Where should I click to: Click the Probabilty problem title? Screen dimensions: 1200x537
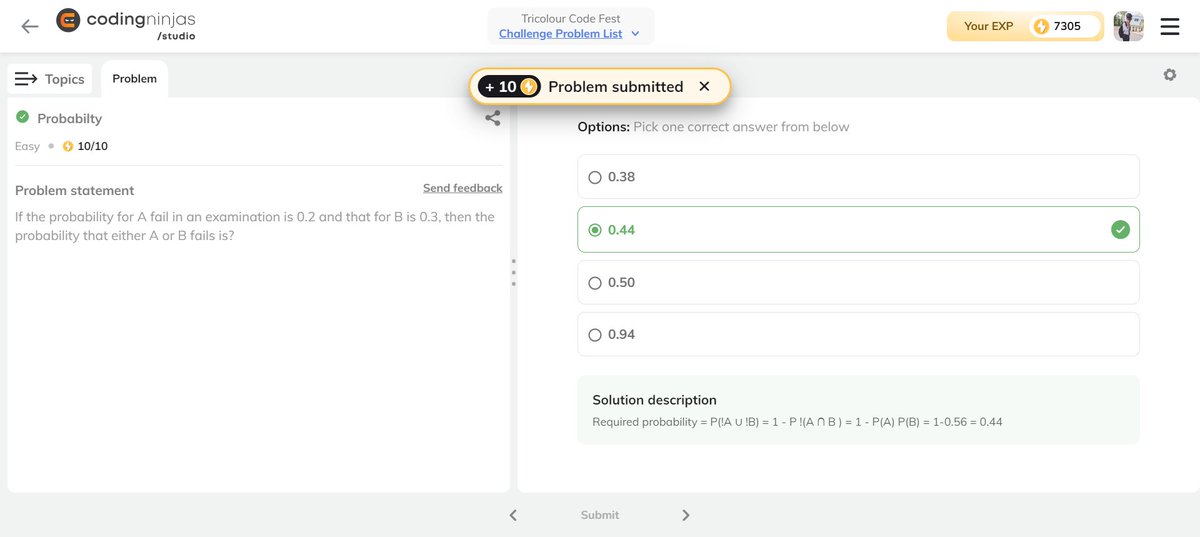tap(70, 118)
